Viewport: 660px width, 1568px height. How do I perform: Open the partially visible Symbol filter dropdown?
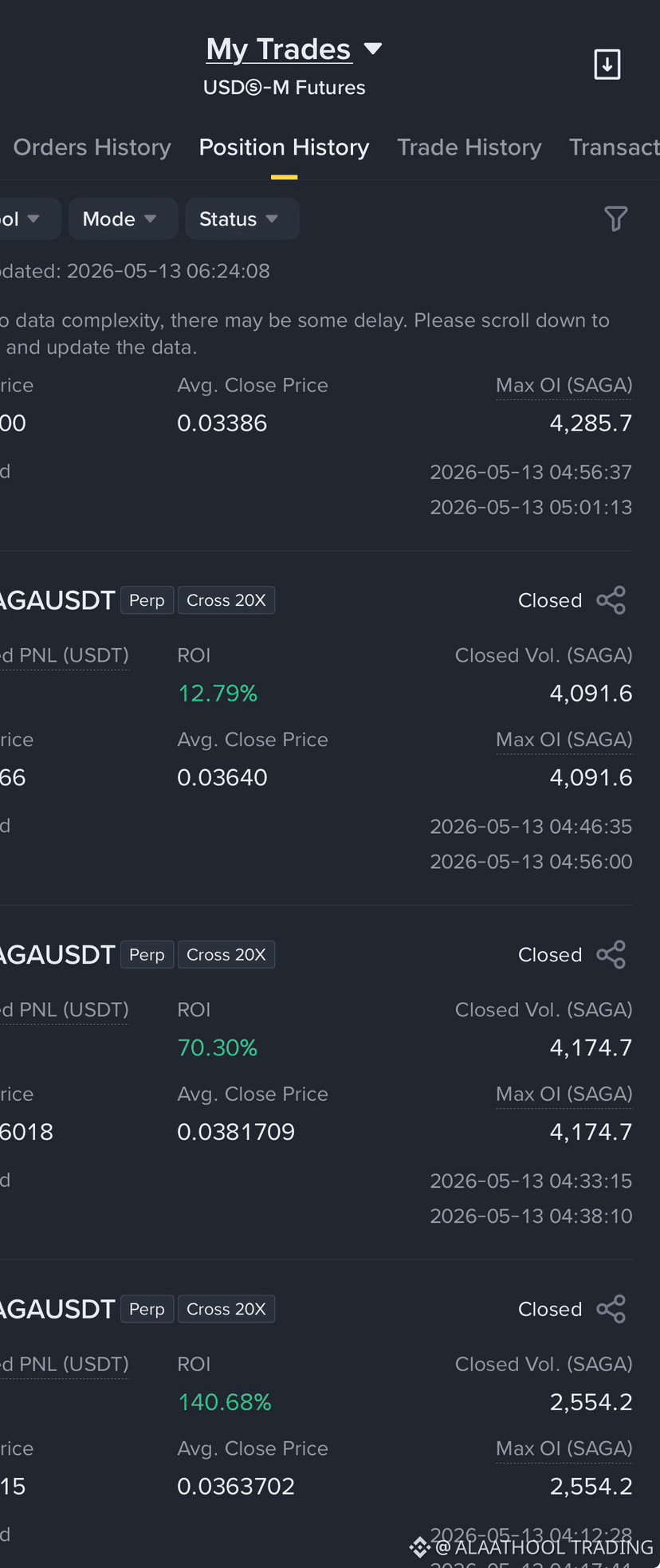click(28, 218)
